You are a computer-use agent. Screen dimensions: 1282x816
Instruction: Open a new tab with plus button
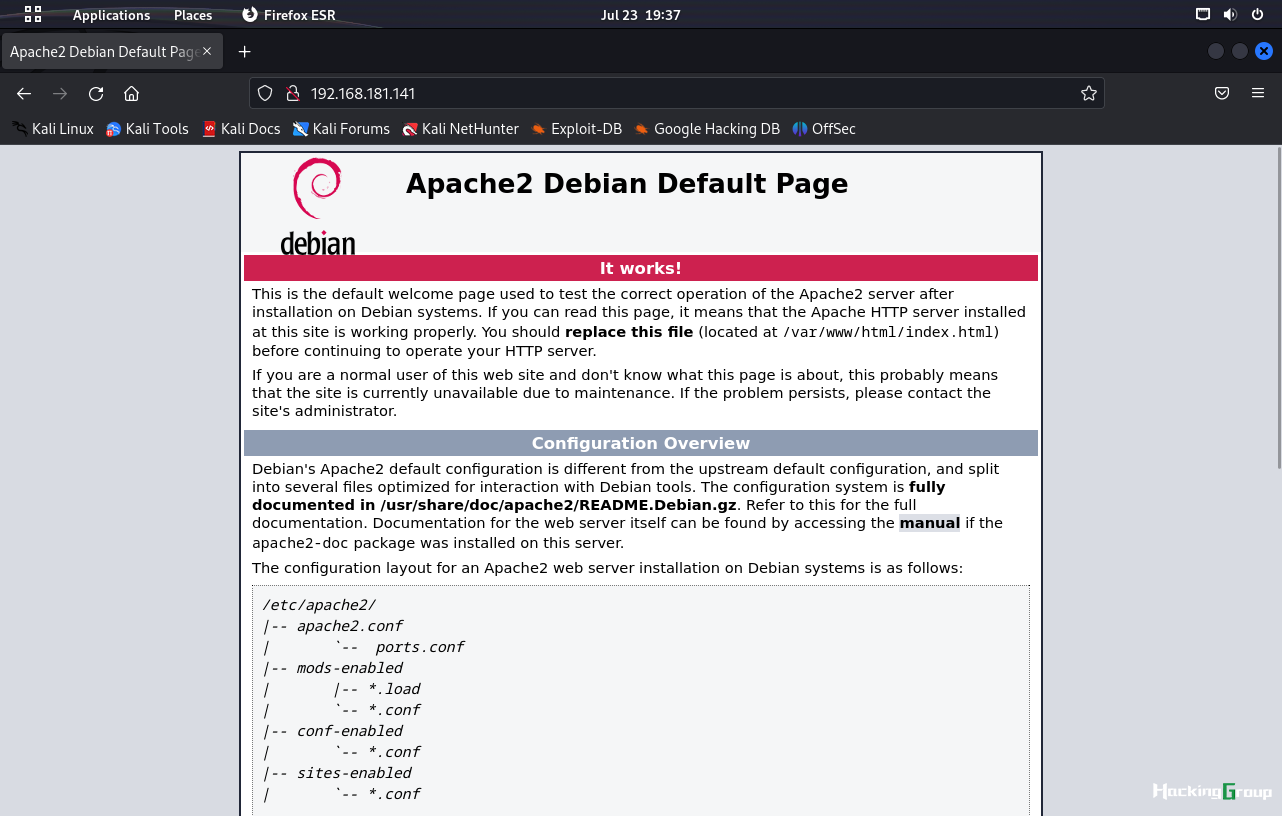click(244, 51)
